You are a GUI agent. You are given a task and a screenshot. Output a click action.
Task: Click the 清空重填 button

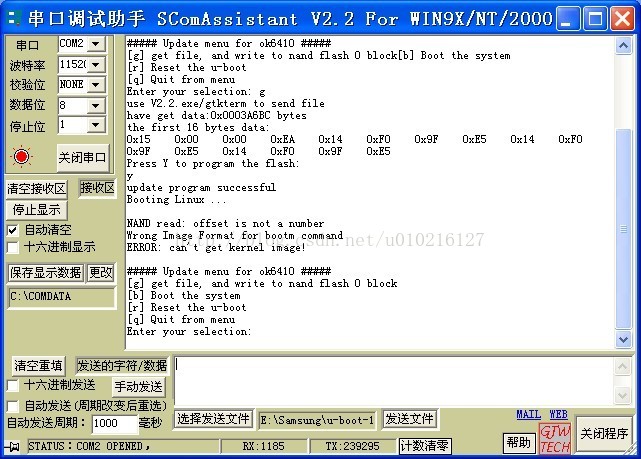tap(38, 365)
